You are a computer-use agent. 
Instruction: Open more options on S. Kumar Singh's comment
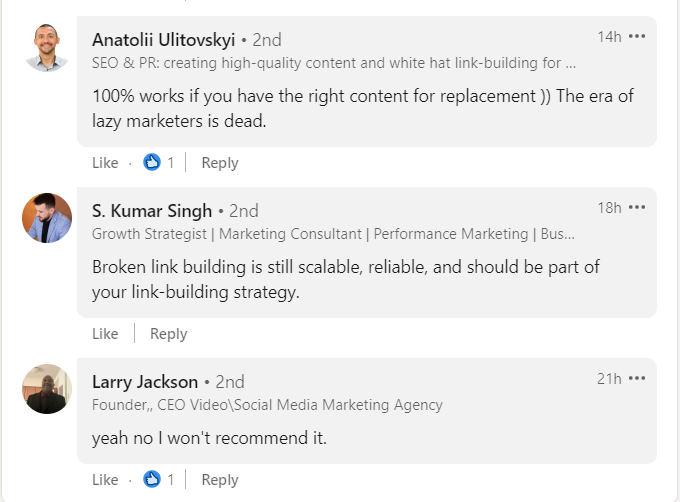637,208
